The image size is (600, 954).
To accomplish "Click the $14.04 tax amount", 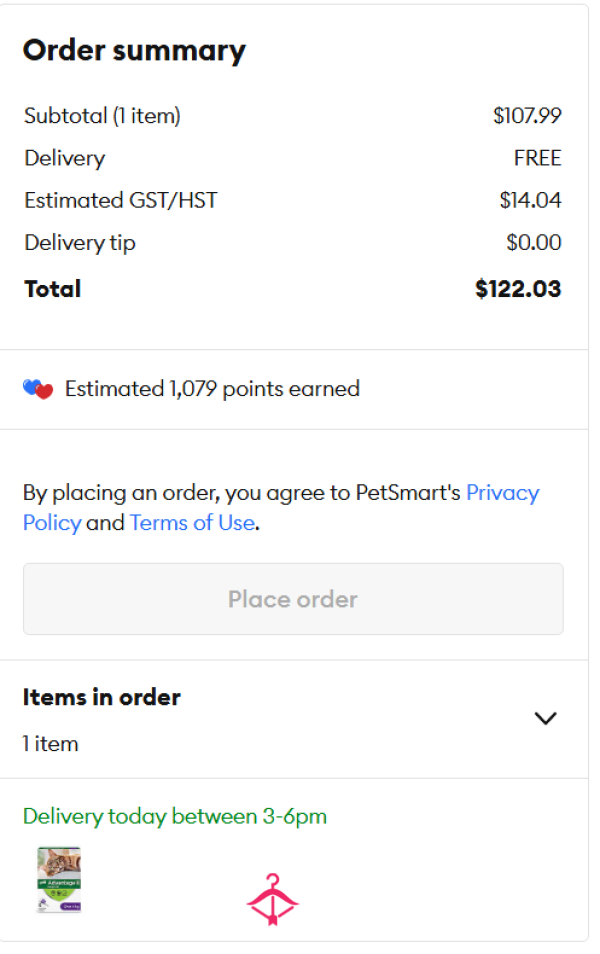I will 530,200.
